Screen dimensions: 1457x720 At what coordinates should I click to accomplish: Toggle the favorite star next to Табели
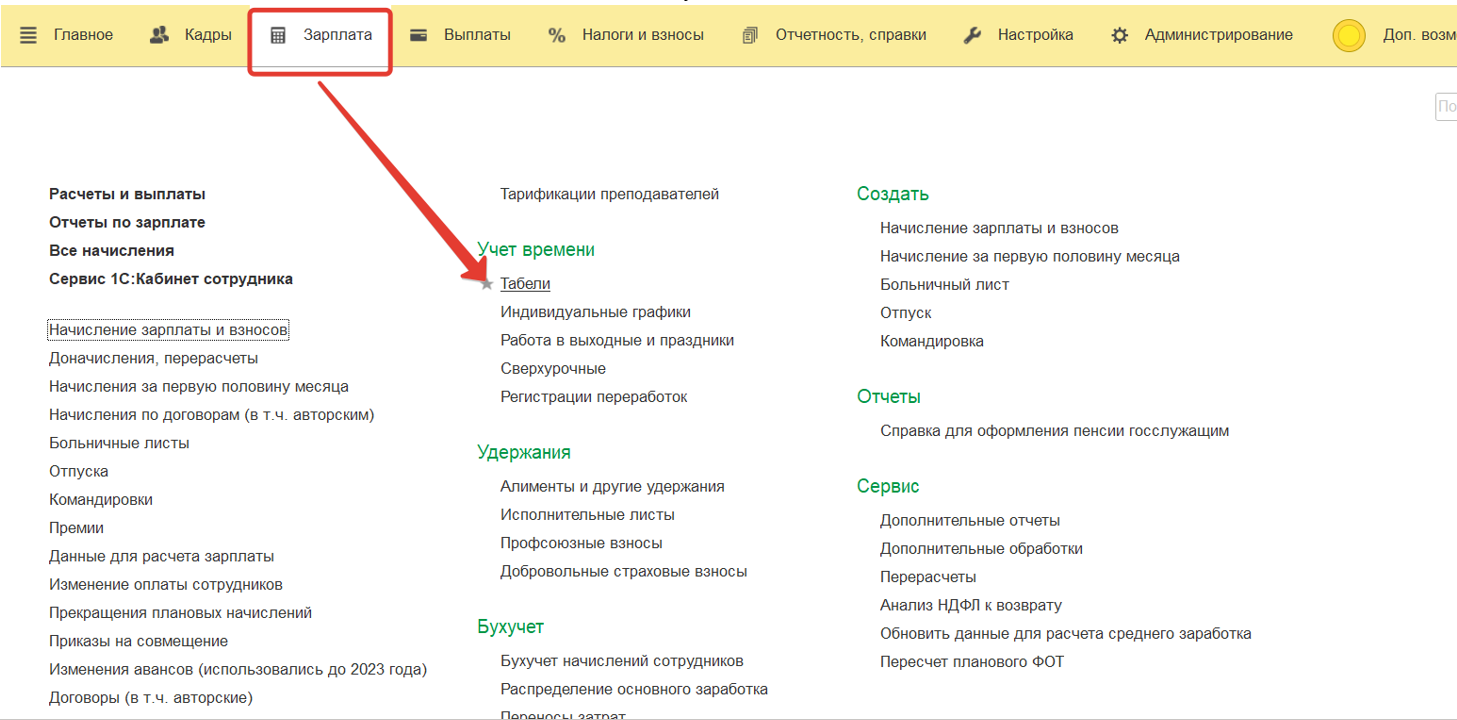coord(487,285)
